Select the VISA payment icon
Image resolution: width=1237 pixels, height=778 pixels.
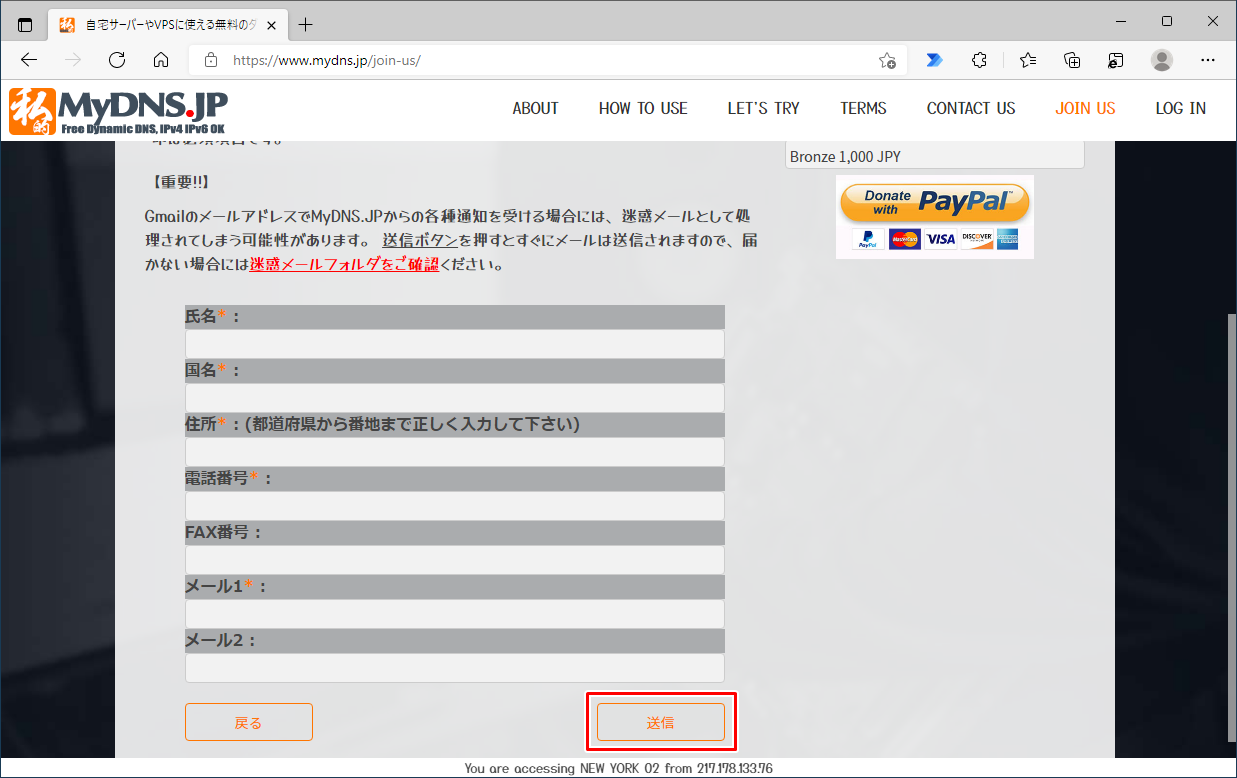click(941, 239)
